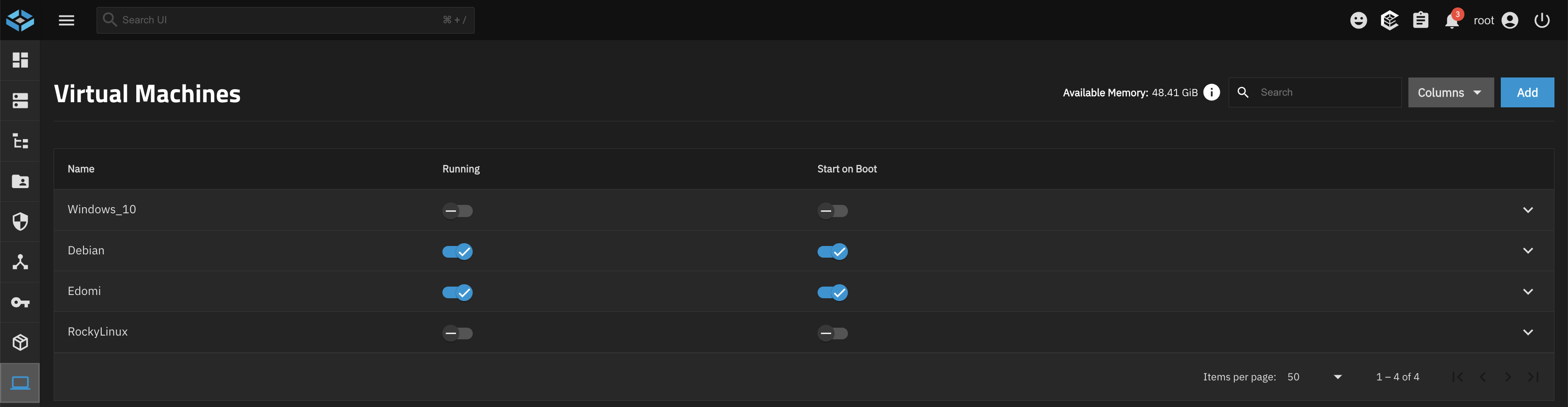
Task: Toggle Running switch for Windows_10
Action: click(457, 211)
